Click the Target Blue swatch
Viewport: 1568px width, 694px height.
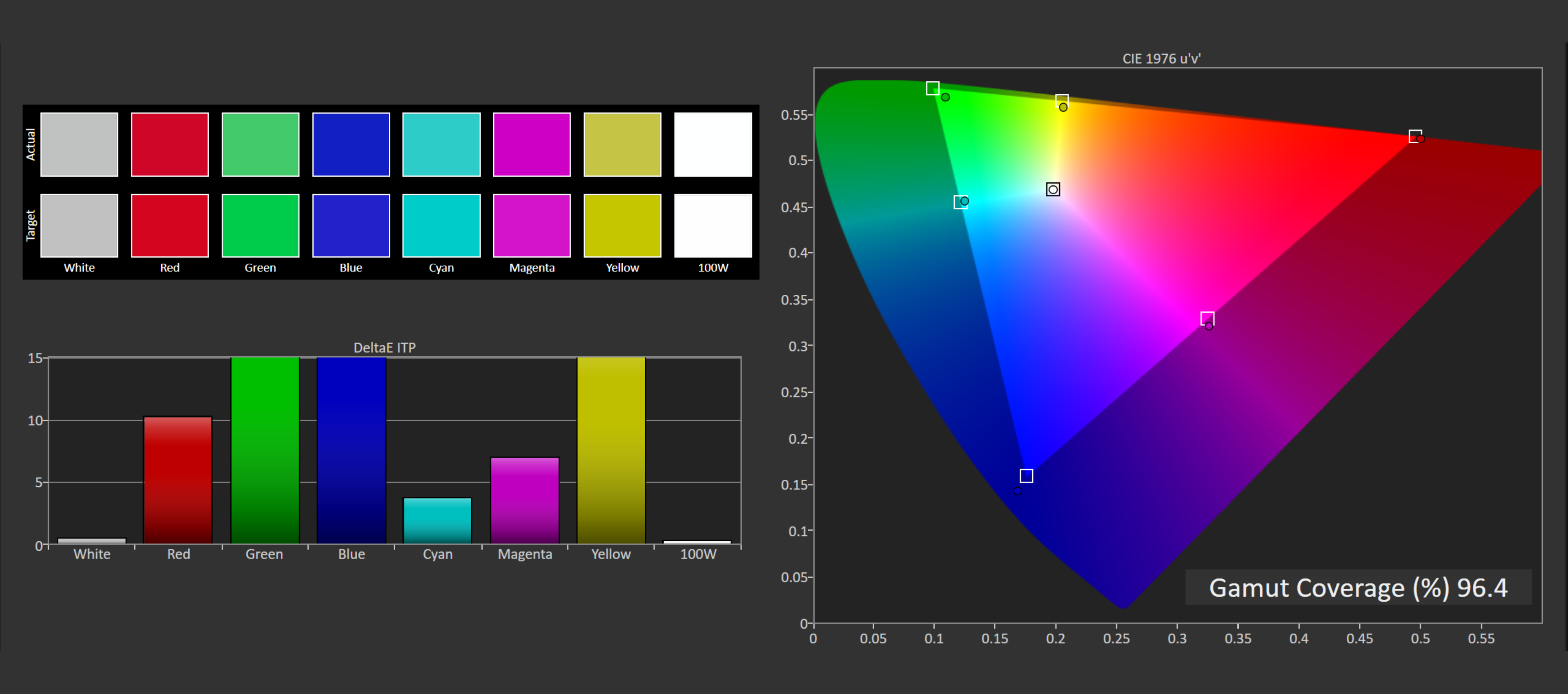click(x=351, y=226)
